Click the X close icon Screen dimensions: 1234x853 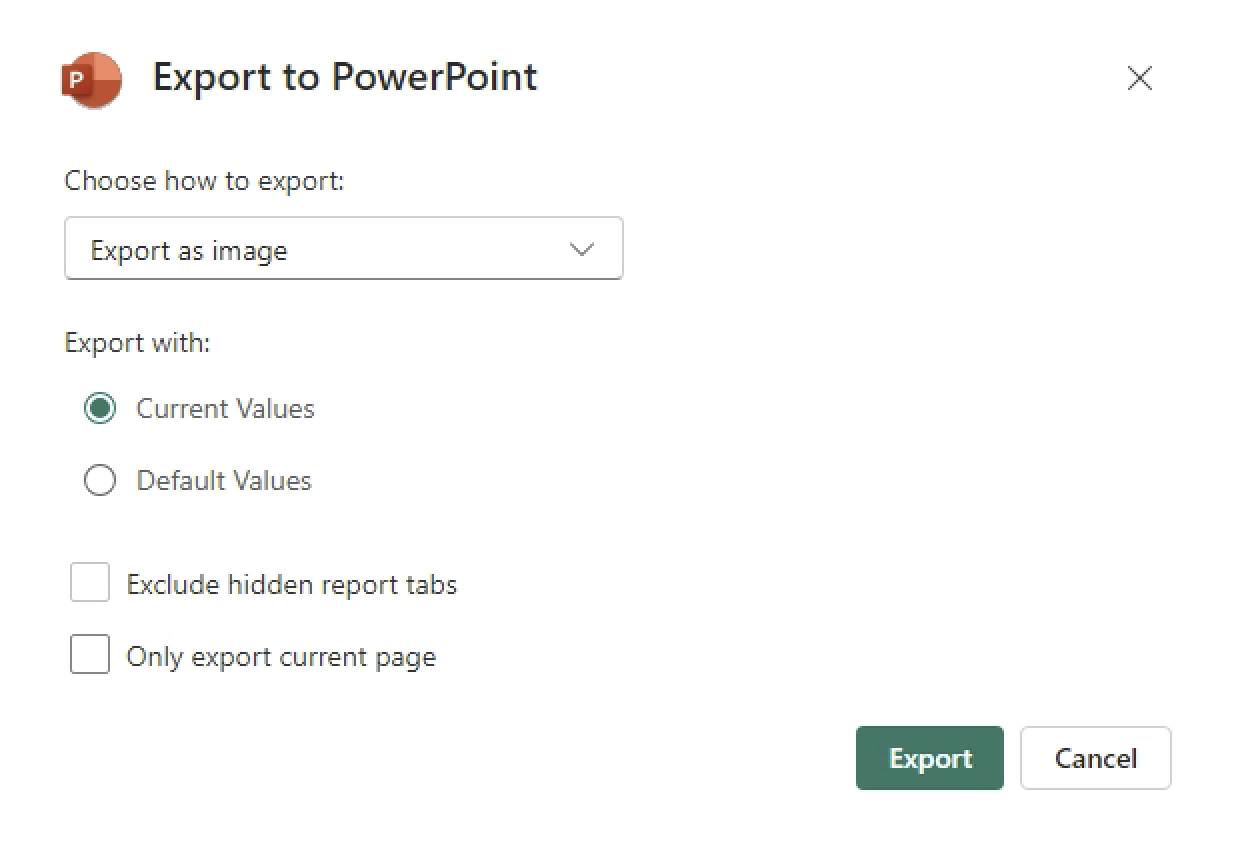tap(1139, 78)
